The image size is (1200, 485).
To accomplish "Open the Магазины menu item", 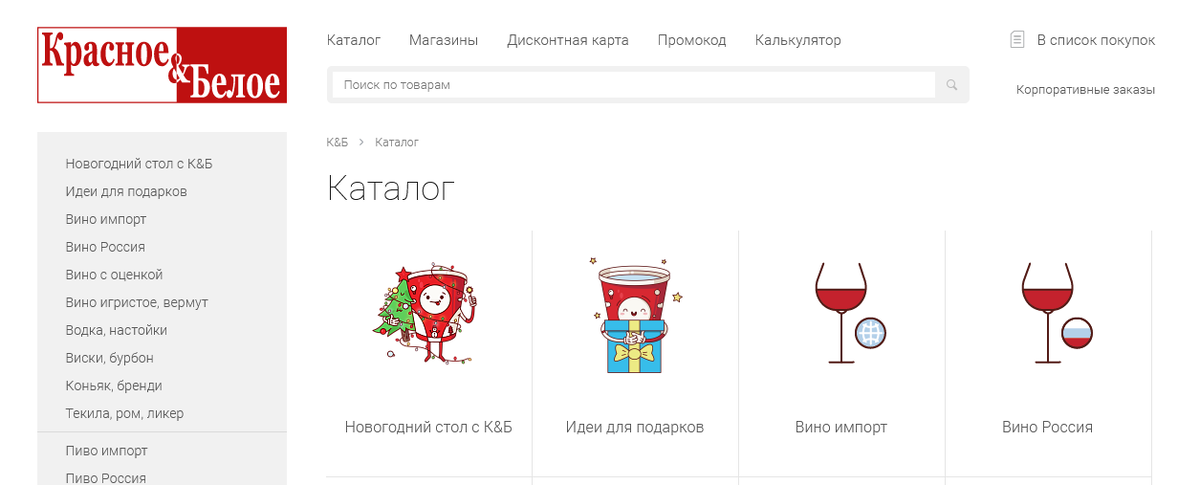I will pos(443,40).
